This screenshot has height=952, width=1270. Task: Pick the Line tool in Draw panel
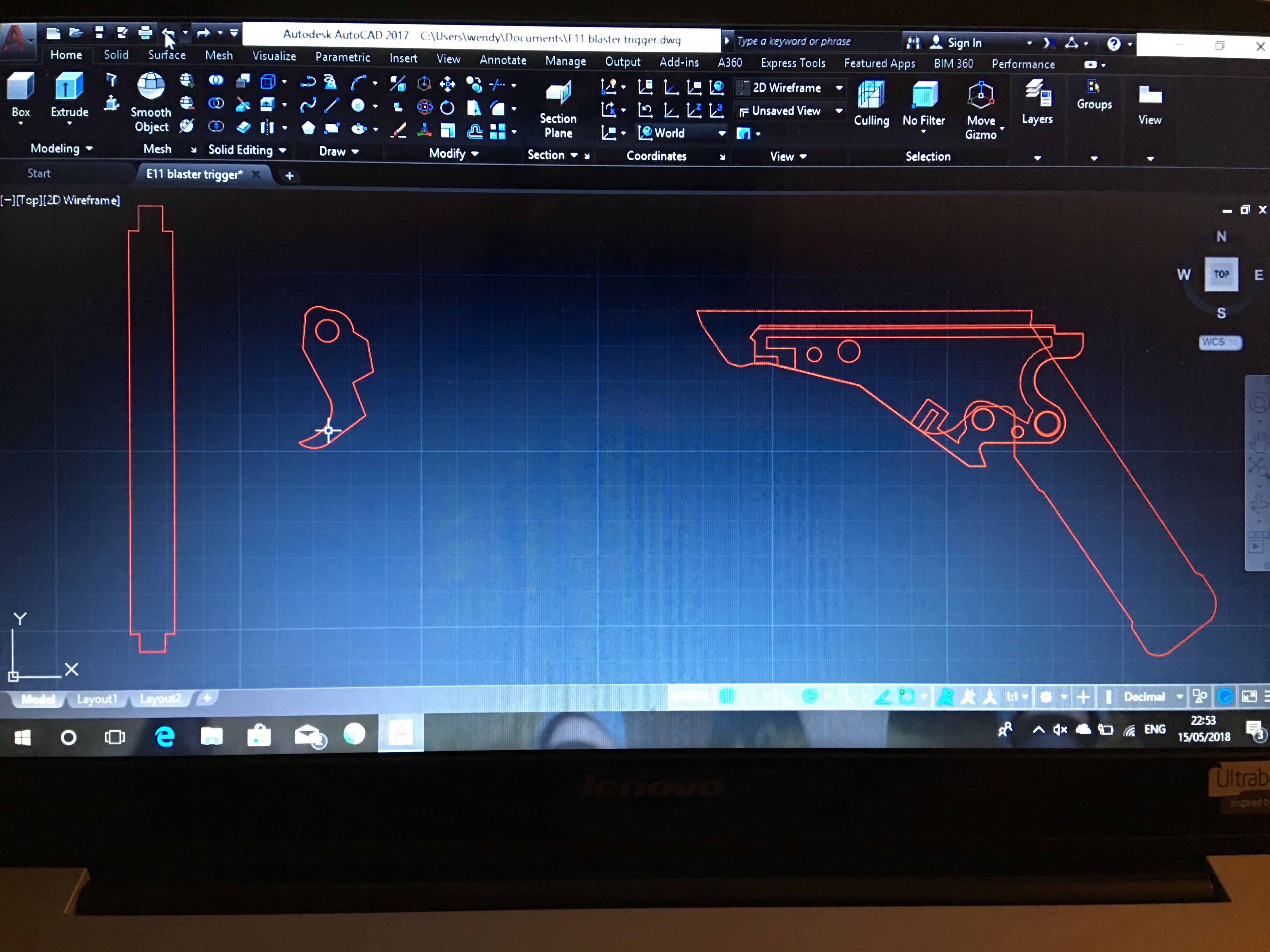coord(331,105)
